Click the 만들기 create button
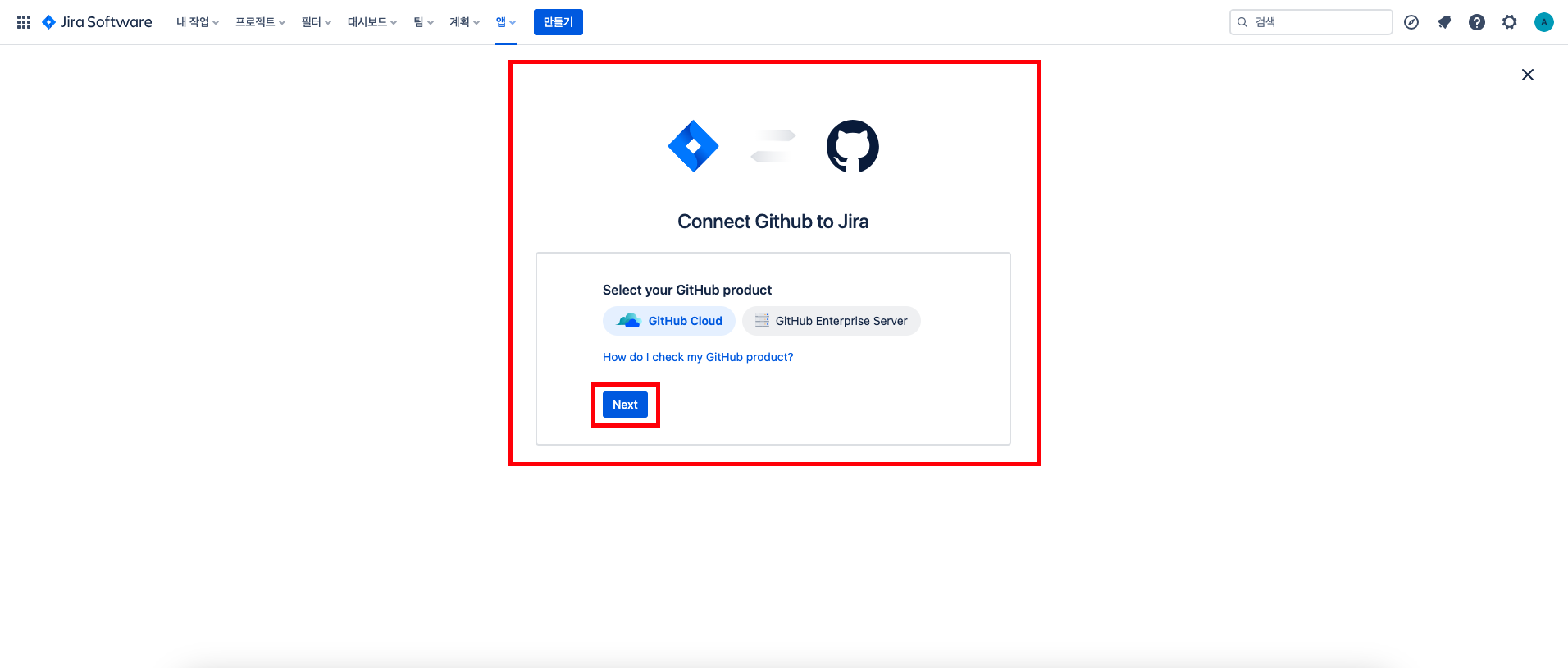 click(558, 22)
